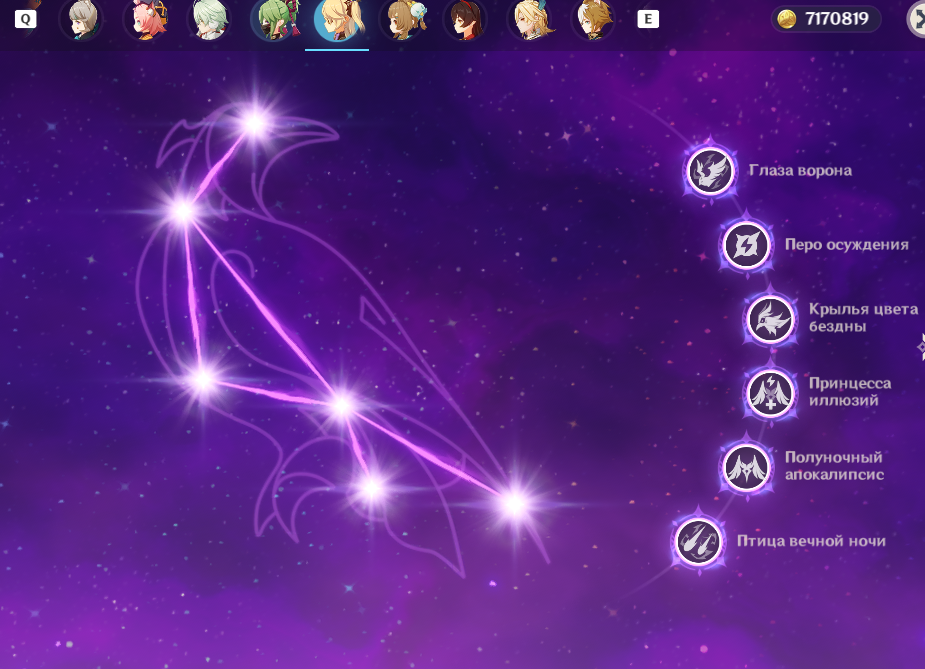Click the E next-character key icon
Viewport: 925px width, 669px height.
648,19
